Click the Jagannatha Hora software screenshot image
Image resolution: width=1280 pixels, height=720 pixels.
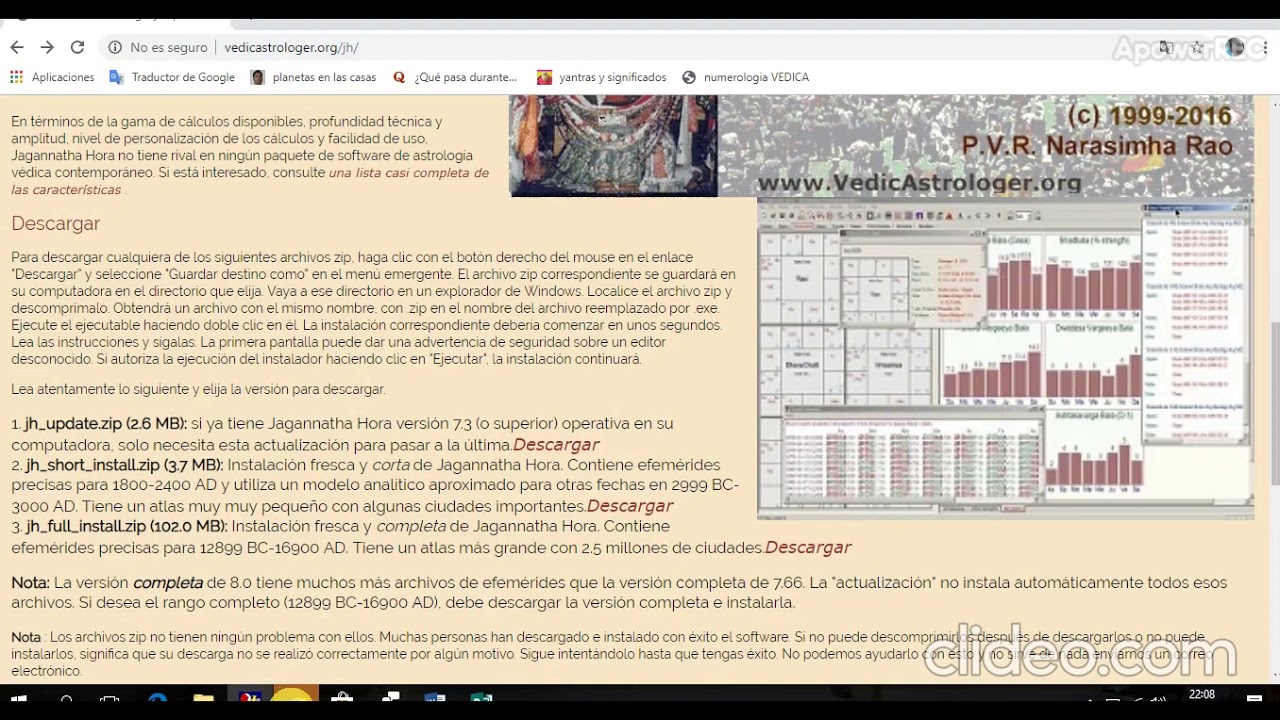point(1005,359)
